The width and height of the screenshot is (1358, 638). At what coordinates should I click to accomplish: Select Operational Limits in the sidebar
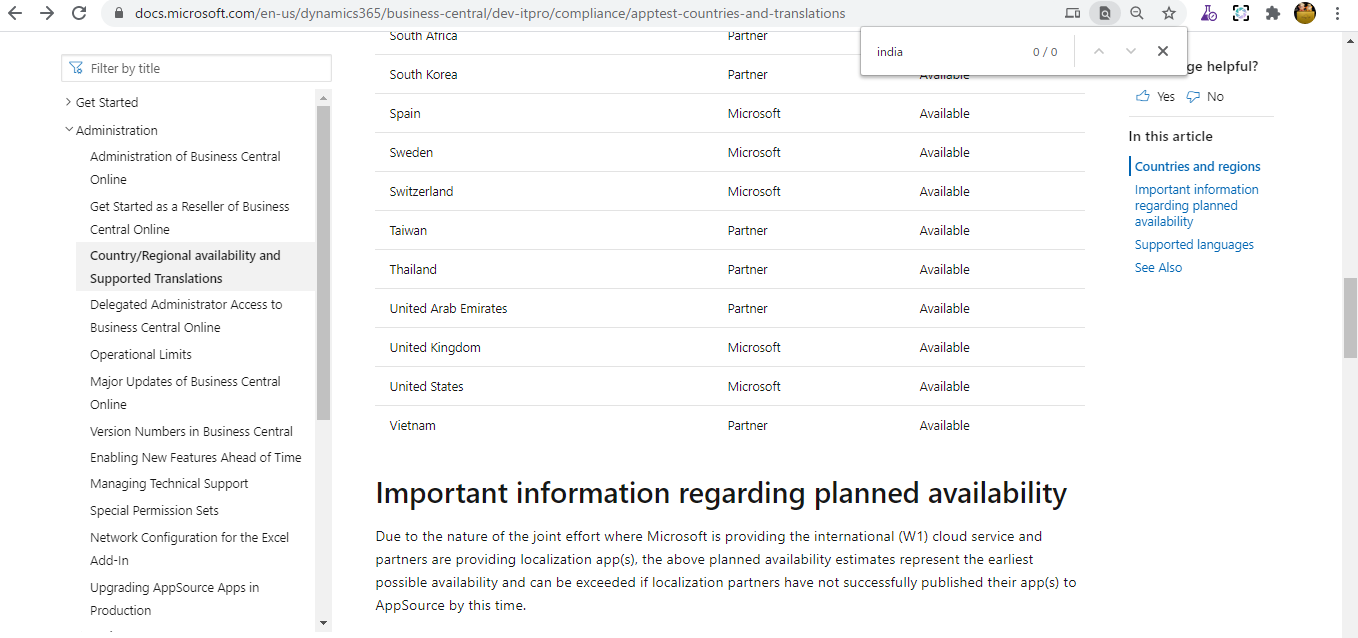click(141, 354)
